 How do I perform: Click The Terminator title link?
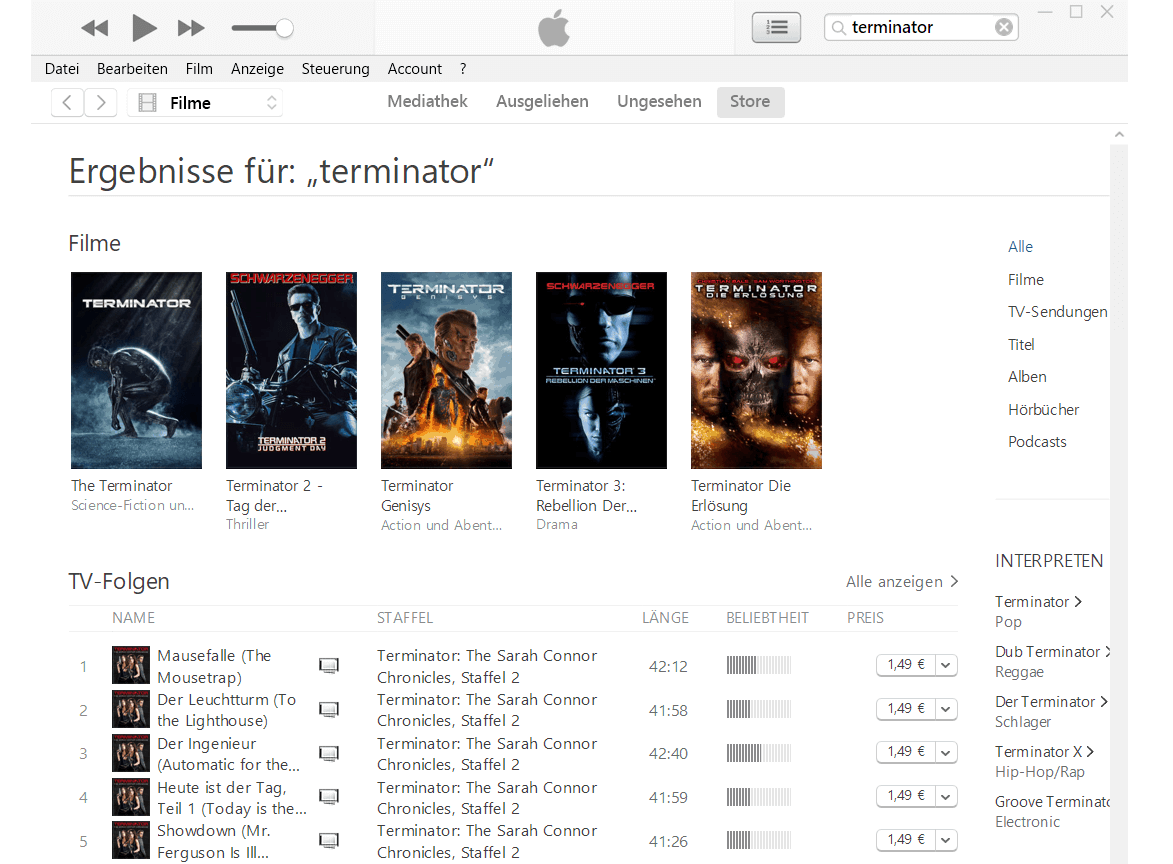pos(121,485)
